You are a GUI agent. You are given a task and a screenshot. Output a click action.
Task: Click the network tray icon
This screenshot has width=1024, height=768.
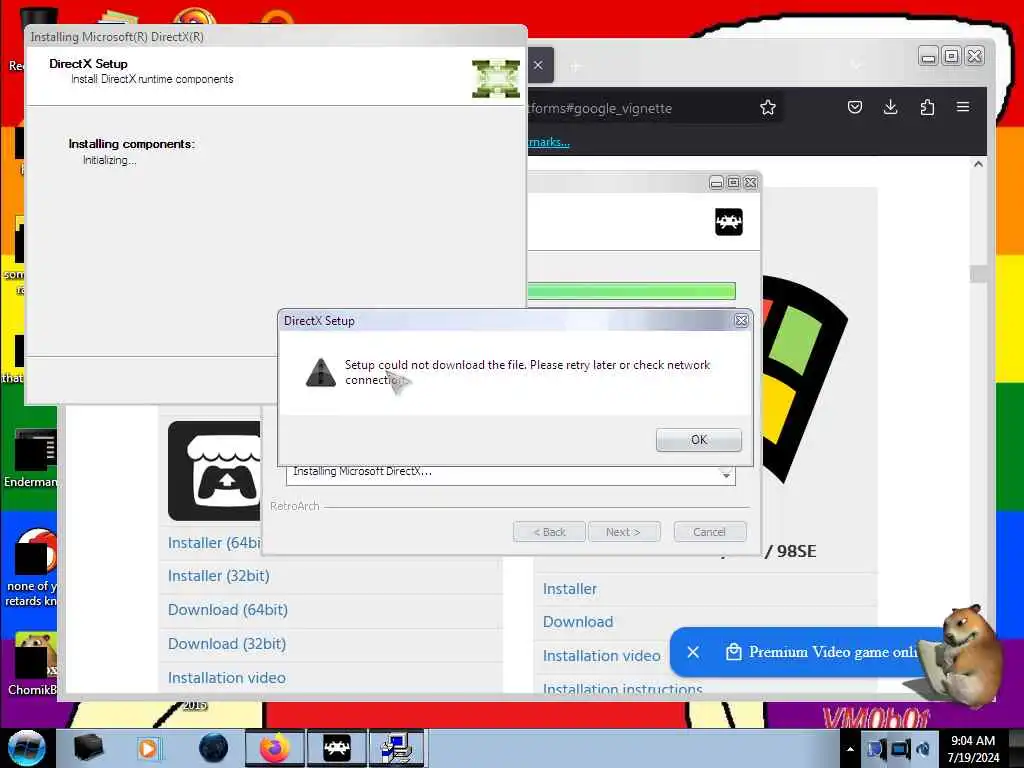899,748
